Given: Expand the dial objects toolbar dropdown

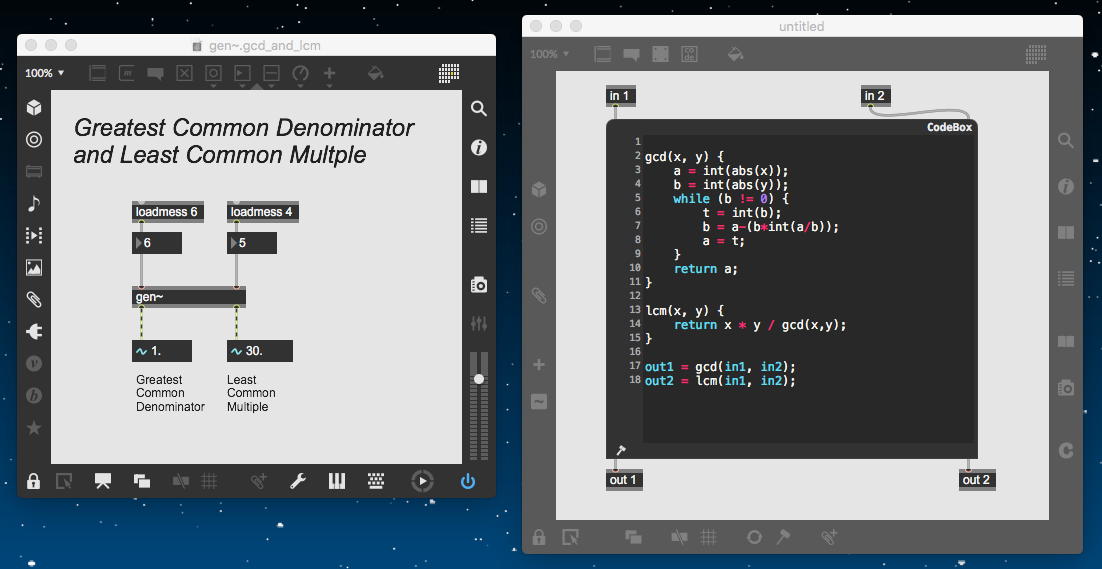Looking at the screenshot, I should point(300,73).
